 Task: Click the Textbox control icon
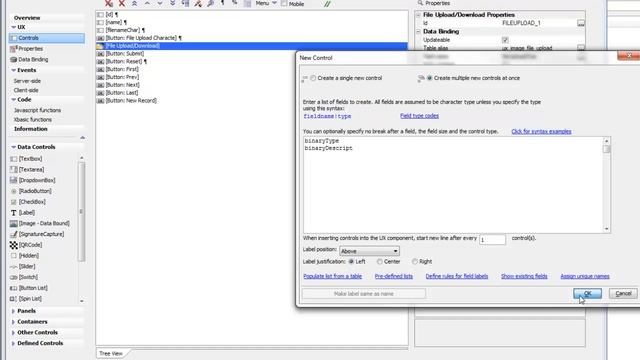[x=13, y=159]
